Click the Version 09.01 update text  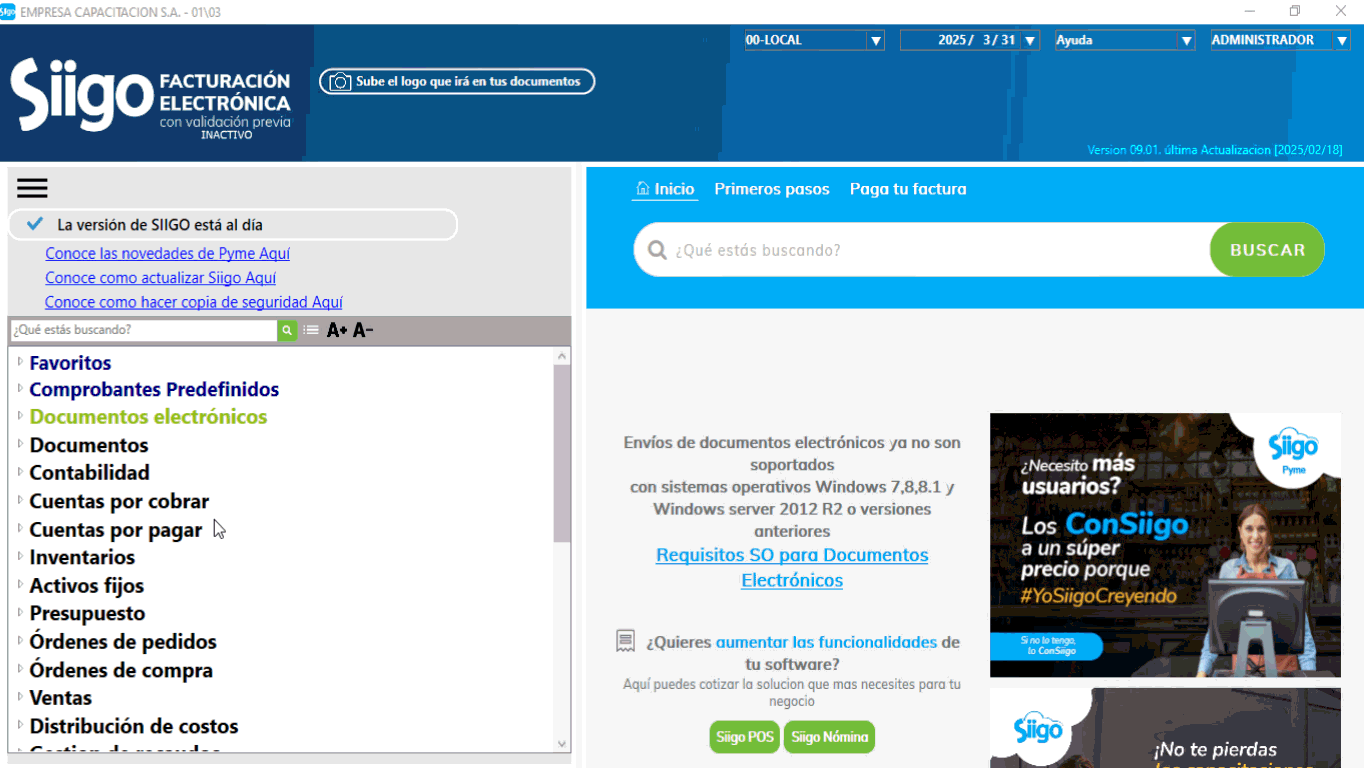tap(1214, 150)
